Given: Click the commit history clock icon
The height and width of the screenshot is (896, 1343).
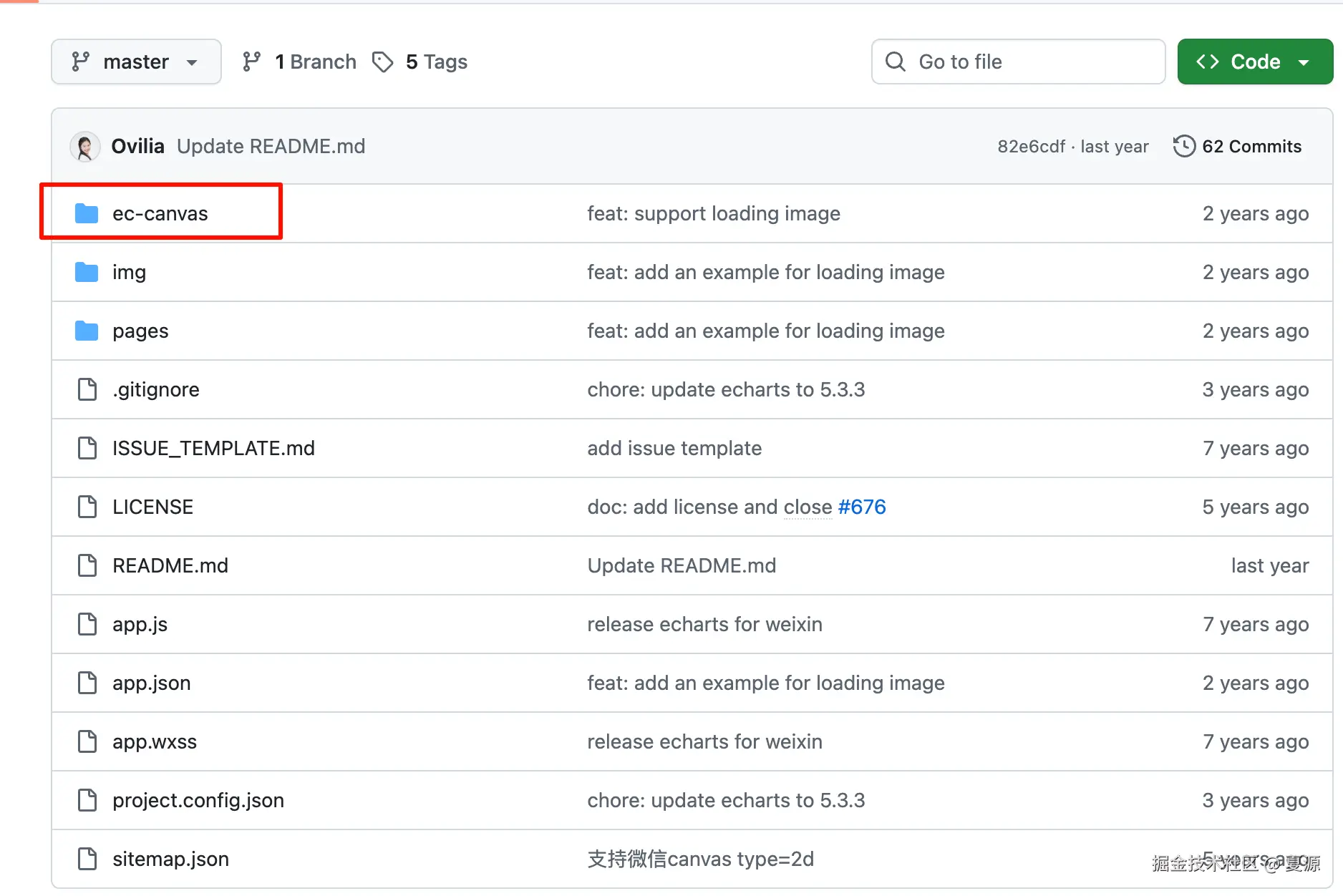Looking at the screenshot, I should [x=1184, y=146].
